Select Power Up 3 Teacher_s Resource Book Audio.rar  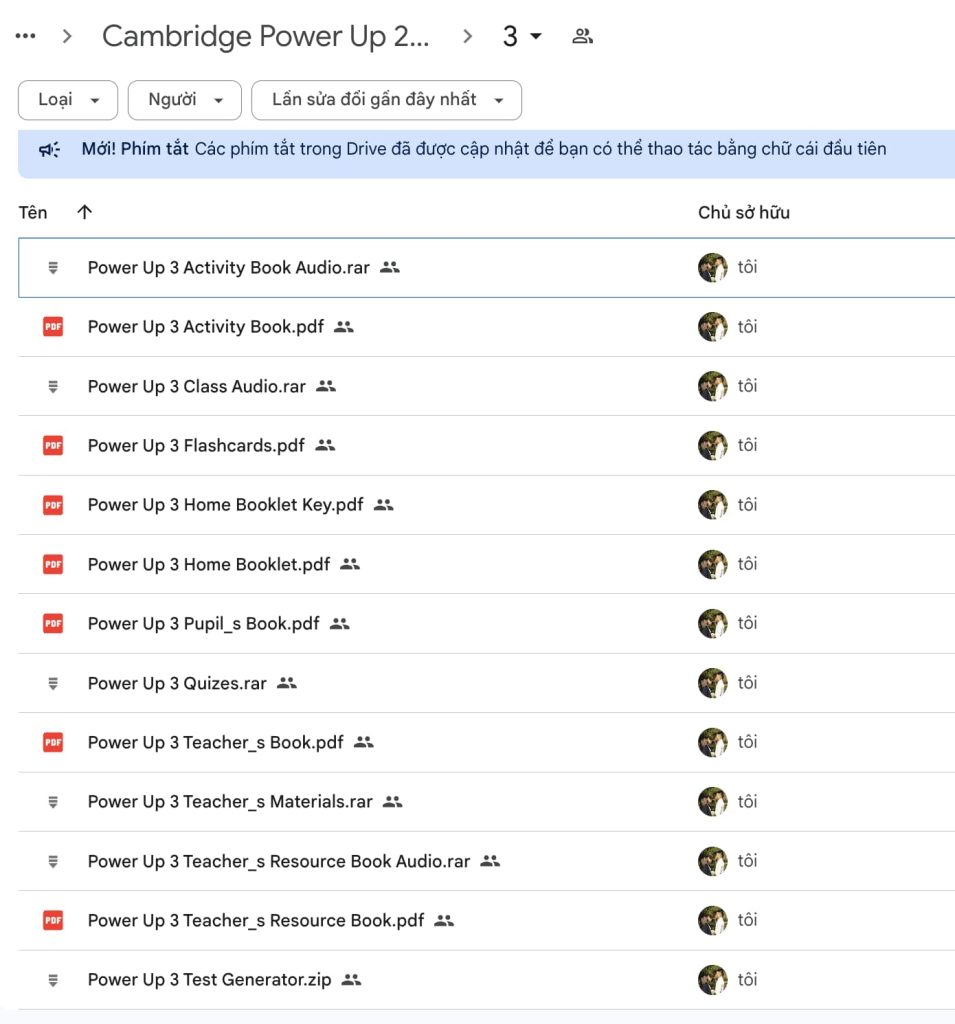[x=278, y=861]
